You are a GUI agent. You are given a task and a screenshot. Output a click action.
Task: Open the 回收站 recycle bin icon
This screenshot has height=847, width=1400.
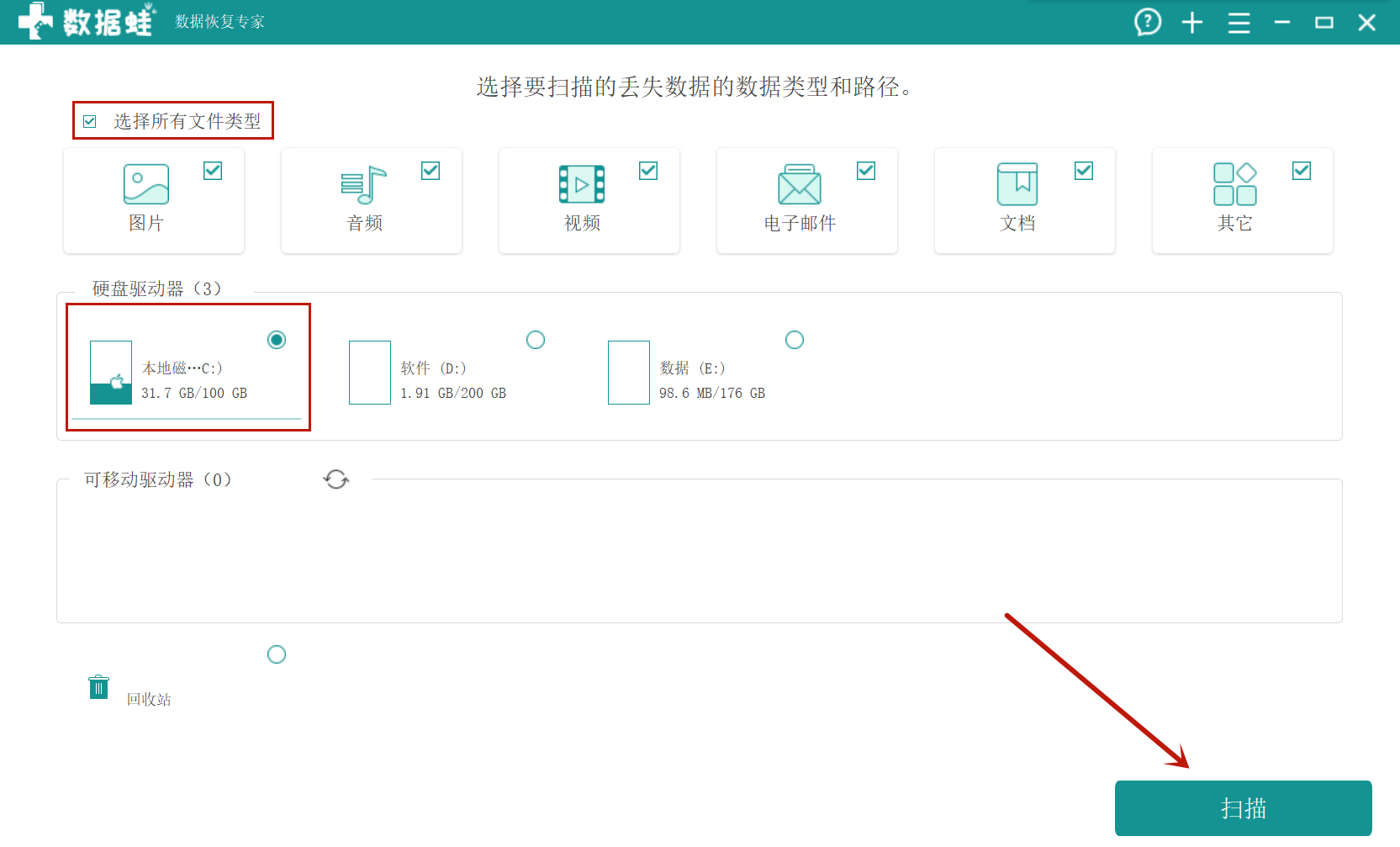click(x=98, y=686)
